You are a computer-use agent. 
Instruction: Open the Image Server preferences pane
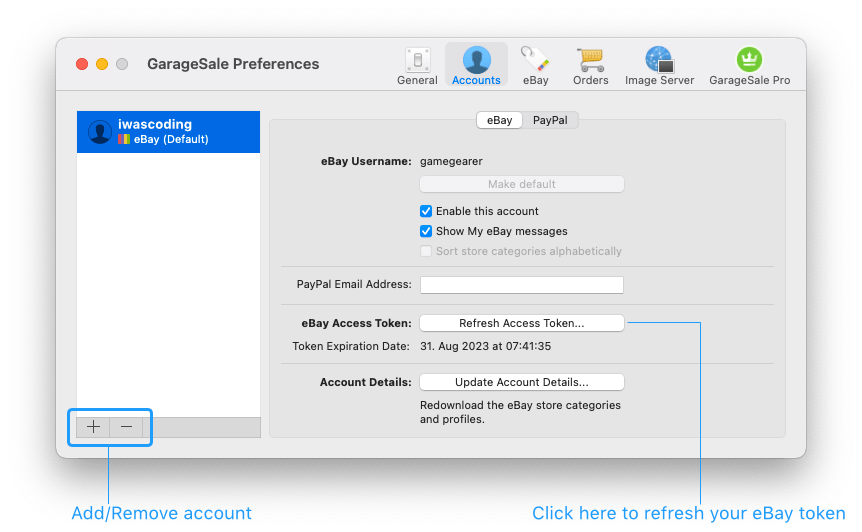point(659,66)
